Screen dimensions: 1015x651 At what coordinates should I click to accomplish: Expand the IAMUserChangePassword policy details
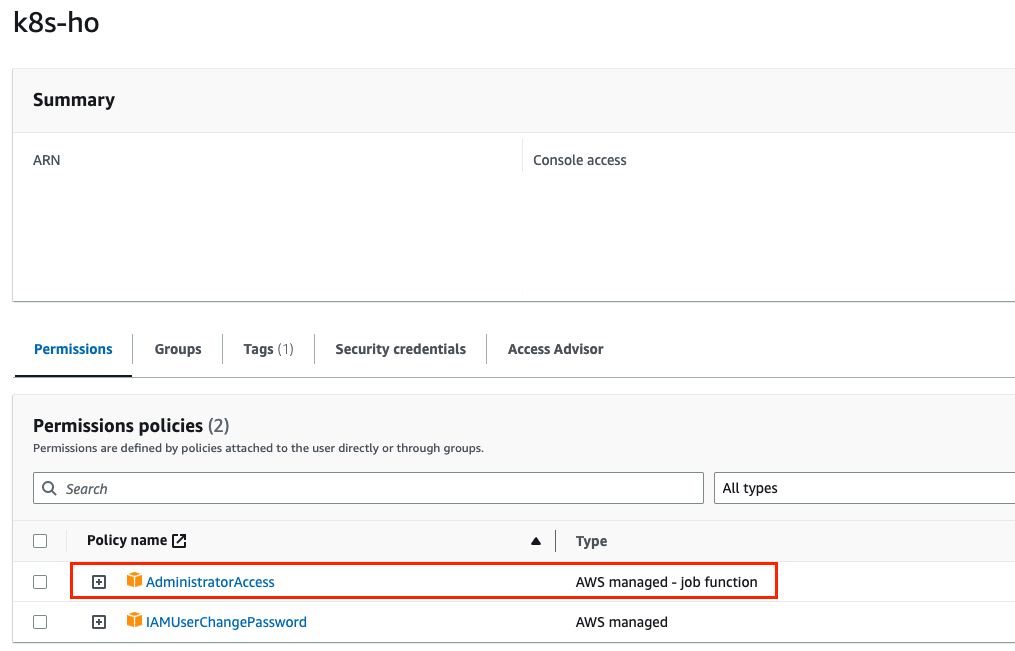(x=98, y=622)
